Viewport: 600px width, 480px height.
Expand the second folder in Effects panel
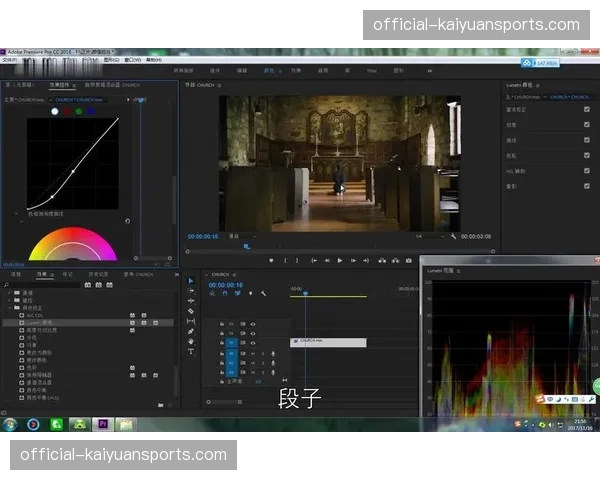click(x=9, y=300)
